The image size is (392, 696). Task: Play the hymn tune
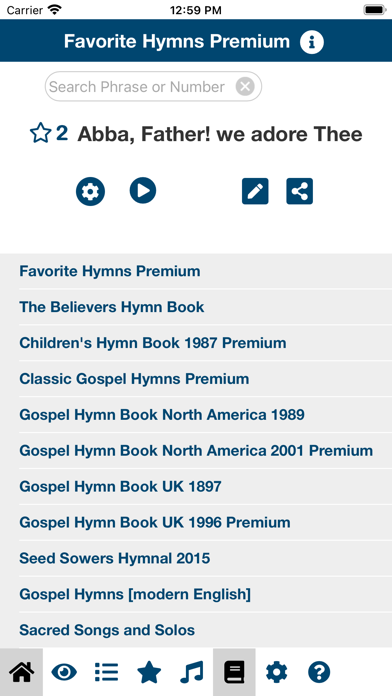143,191
